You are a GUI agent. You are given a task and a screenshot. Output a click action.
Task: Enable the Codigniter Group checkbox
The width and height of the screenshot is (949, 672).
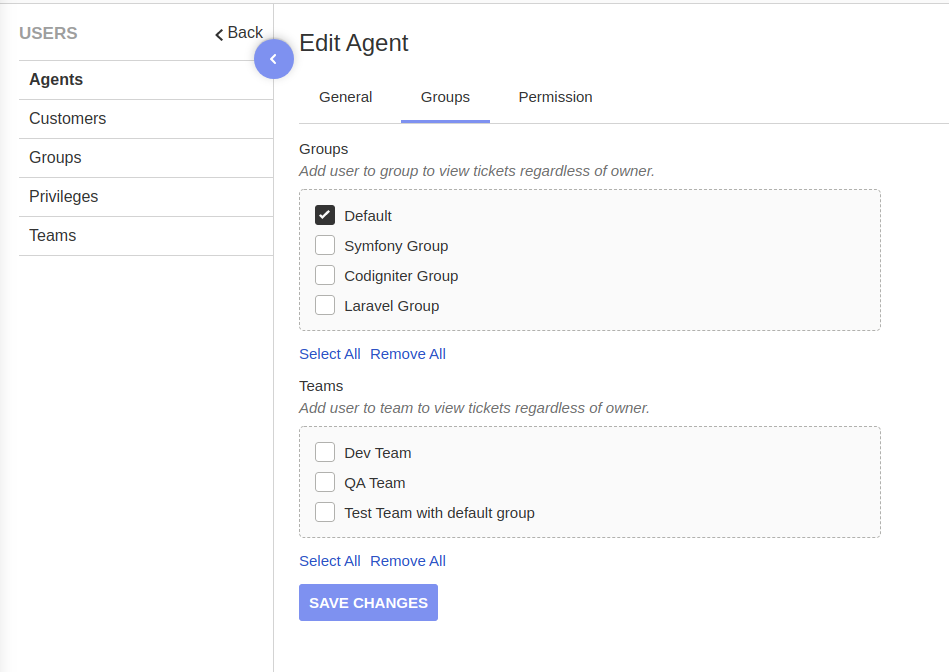coord(325,275)
